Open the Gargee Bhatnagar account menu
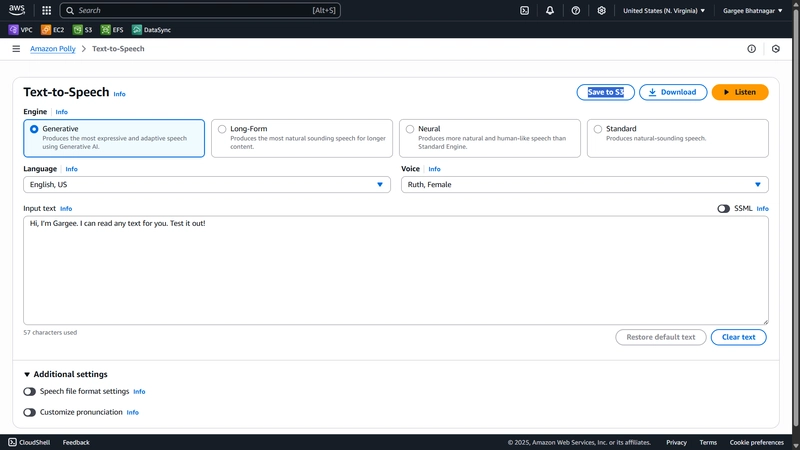This screenshot has width=800, height=450. 753,10
